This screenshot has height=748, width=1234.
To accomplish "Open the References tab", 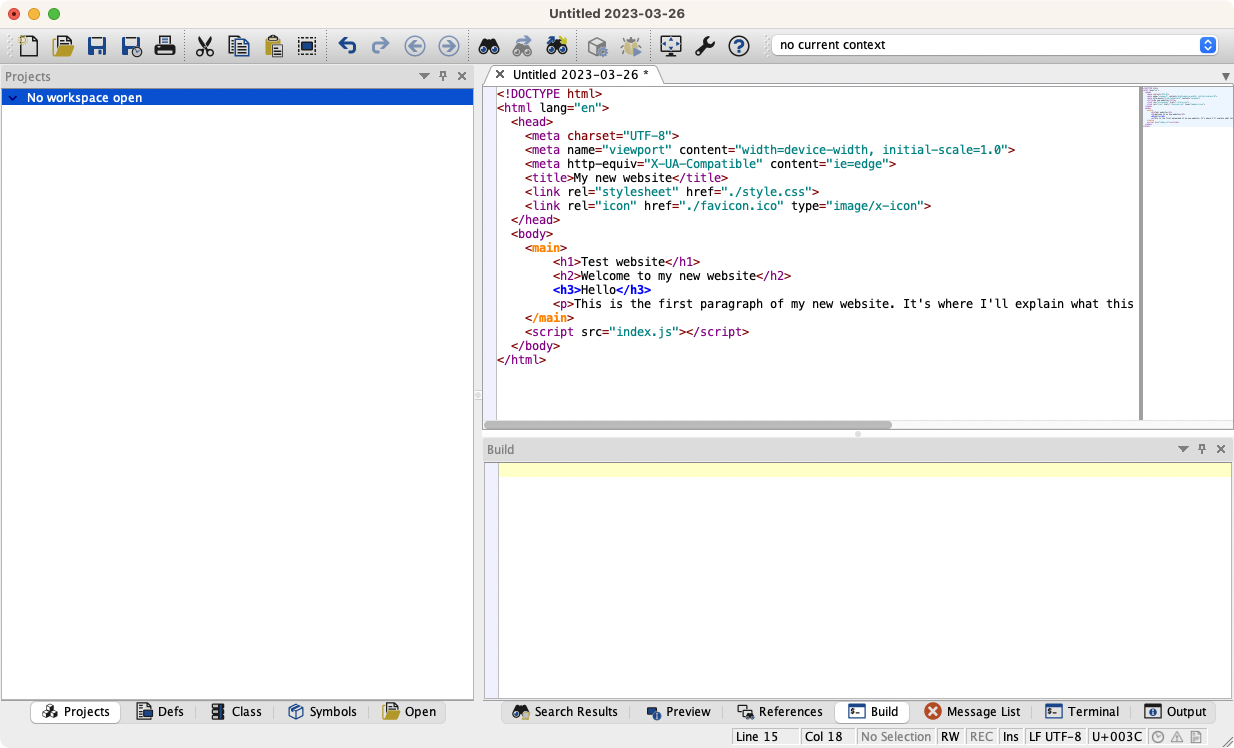I will [779, 712].
